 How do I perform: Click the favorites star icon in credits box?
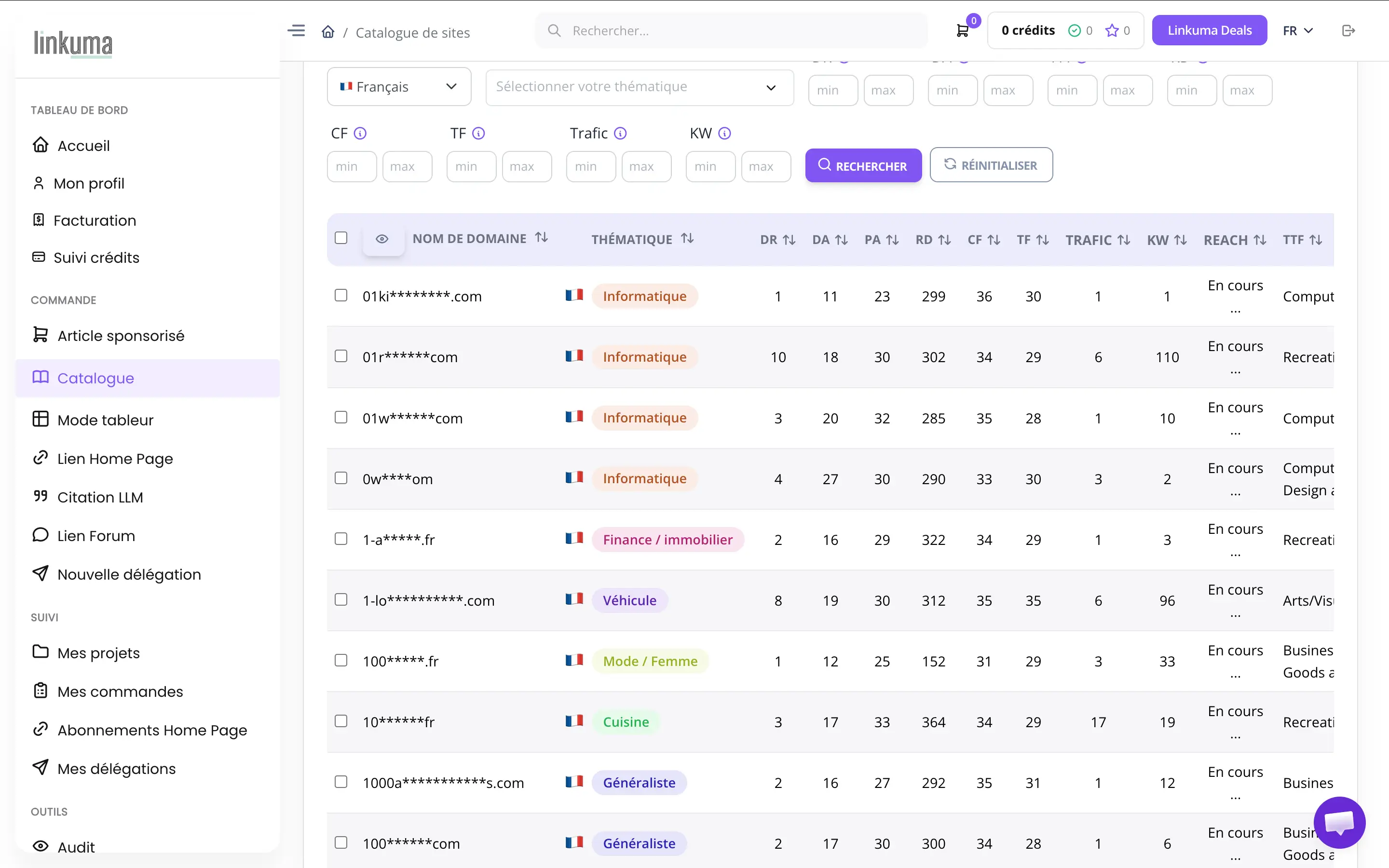(x=1112, y=30)
